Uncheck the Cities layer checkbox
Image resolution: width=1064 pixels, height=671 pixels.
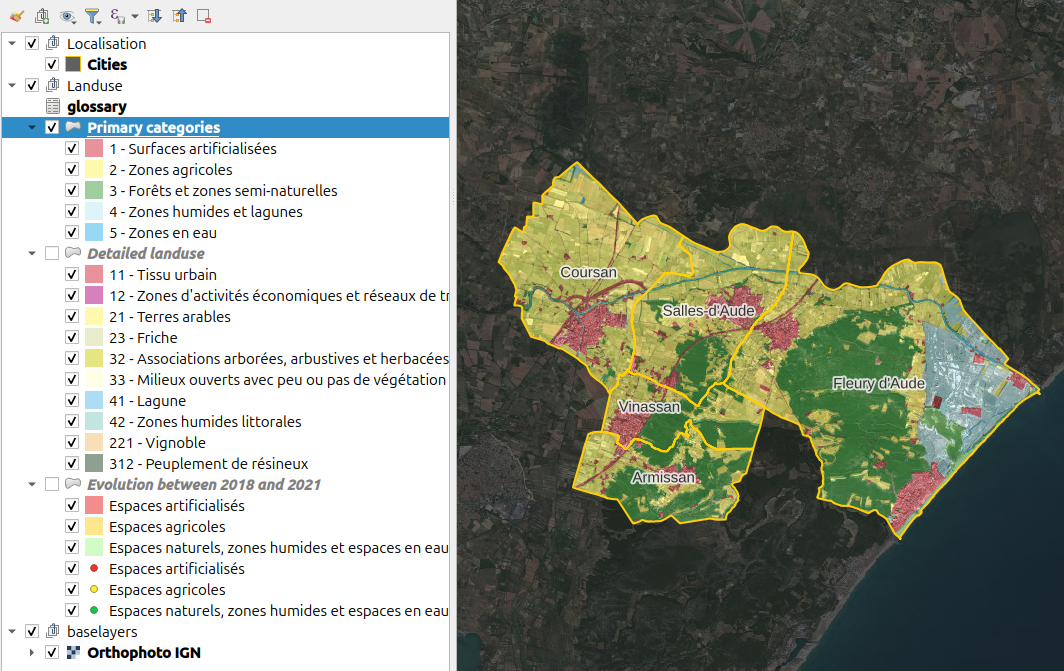[52, 64]
